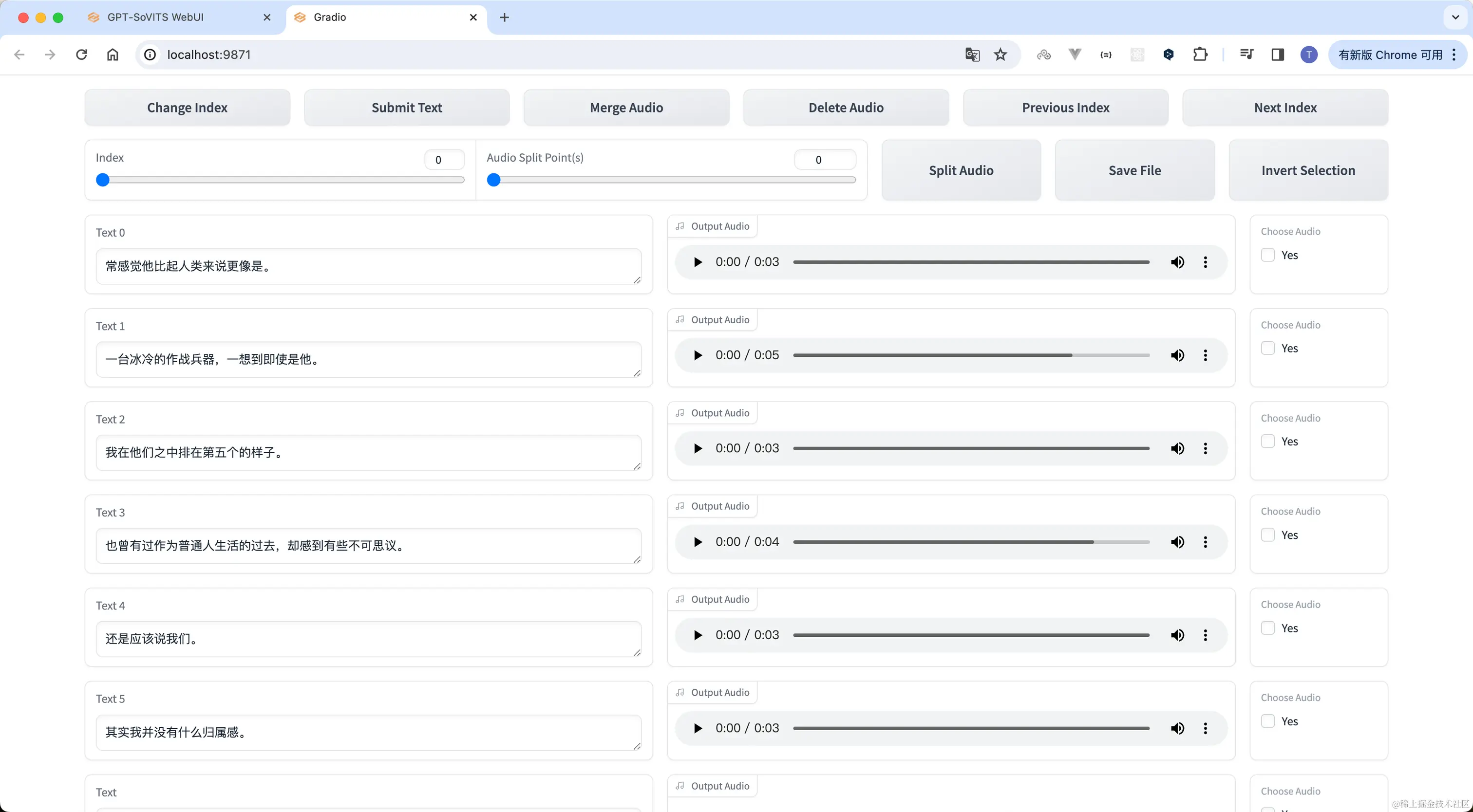The image size is (1473, 812).
Task: Check Yes for Text 0 Choose Audio
Action: pos(1268,255)
